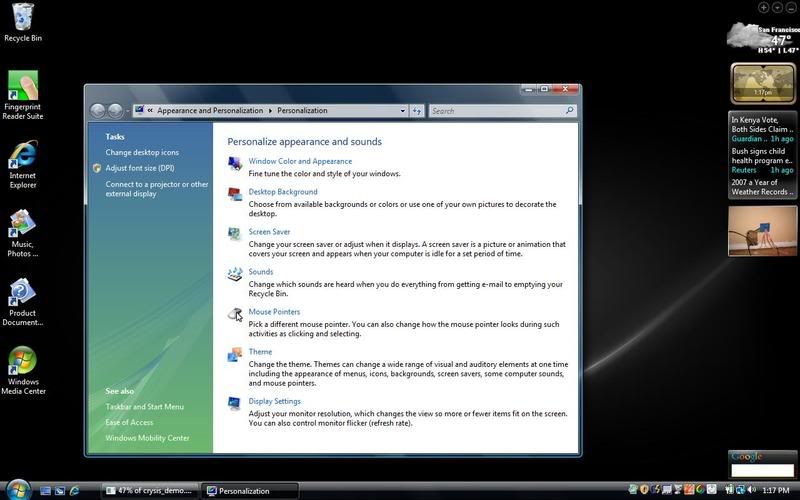Click the network connection tray icon

pyautogui.click(x=740, y=490)
